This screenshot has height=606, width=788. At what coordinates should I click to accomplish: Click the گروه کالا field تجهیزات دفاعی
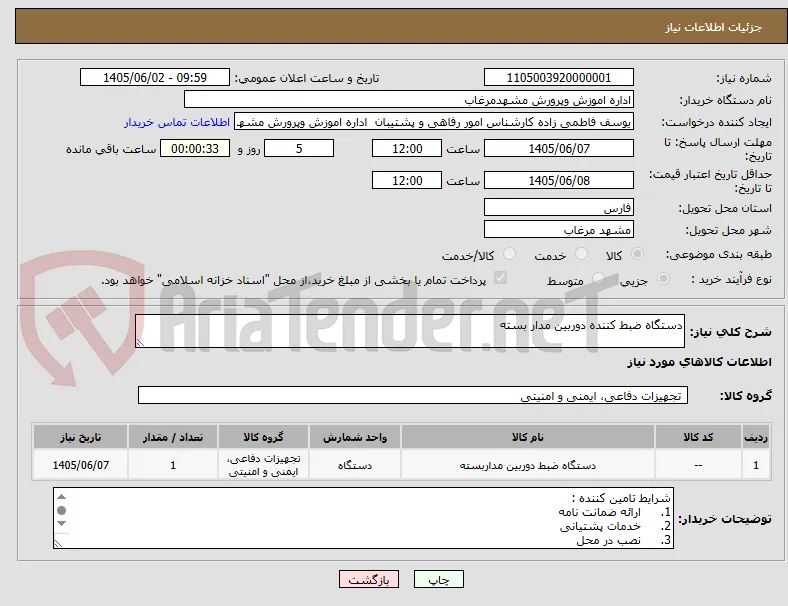click(413, 395)
